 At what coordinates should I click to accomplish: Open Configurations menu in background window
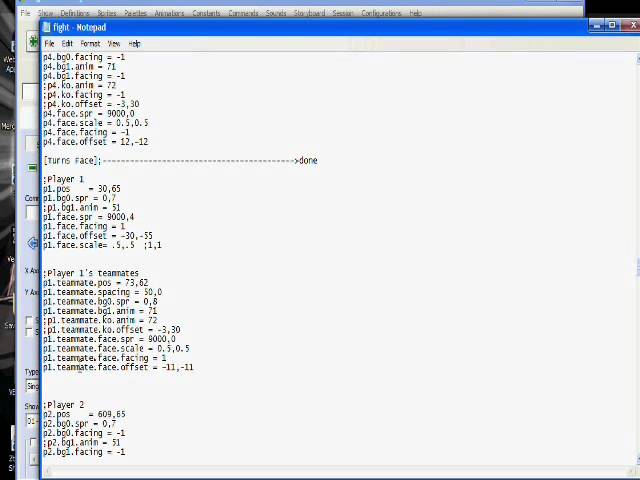tap(381, 13)
